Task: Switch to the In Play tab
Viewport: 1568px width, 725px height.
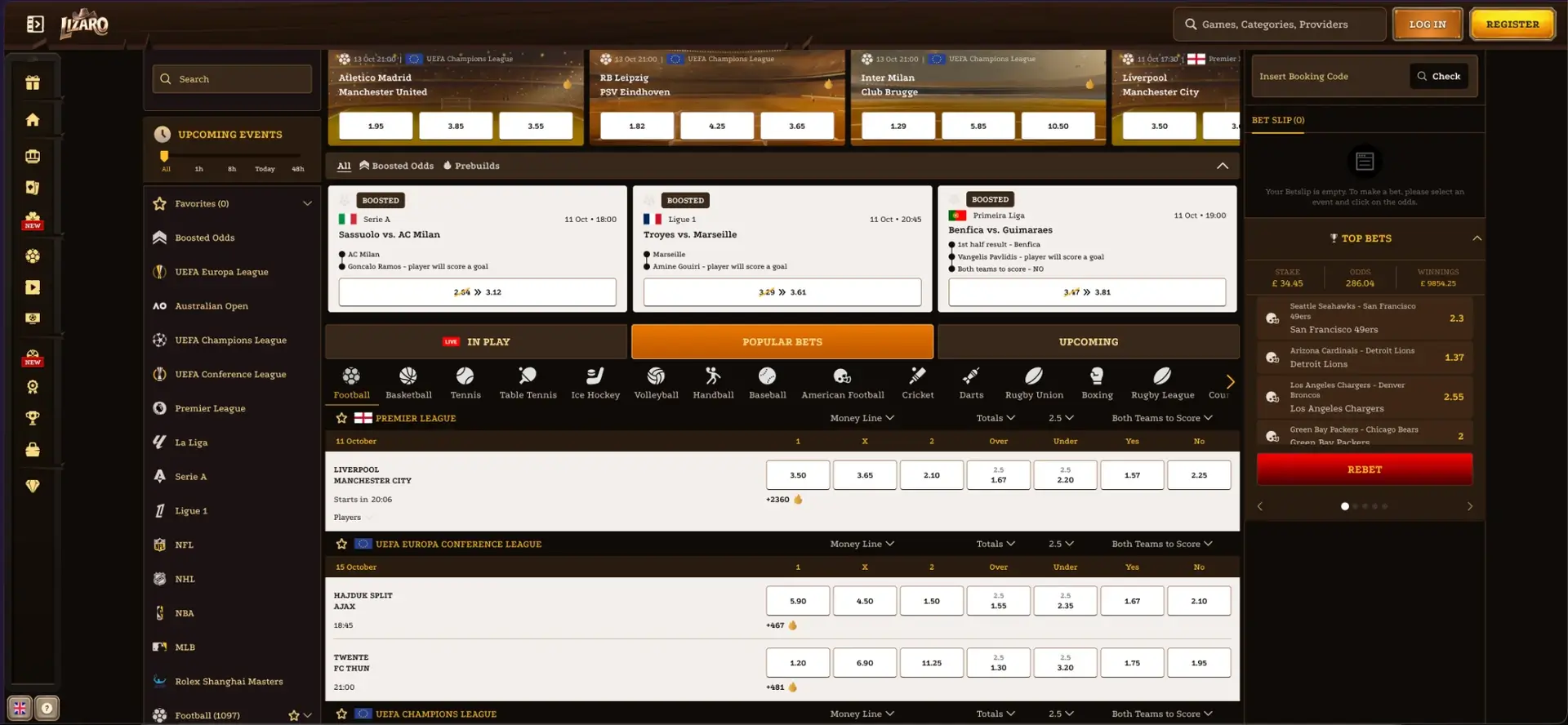Action: click(x=476, y=342)
